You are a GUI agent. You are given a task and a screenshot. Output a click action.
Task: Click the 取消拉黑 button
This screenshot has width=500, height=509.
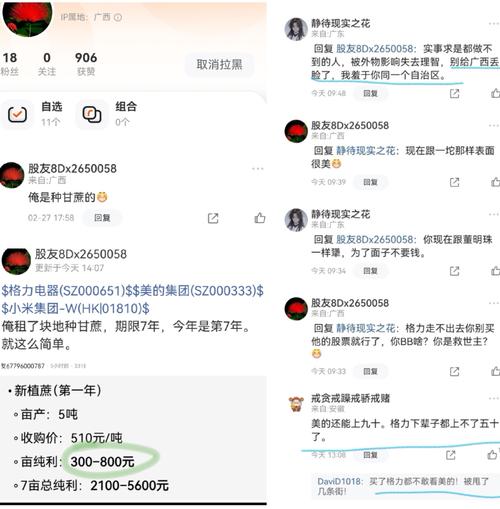[x=219, y=65]
